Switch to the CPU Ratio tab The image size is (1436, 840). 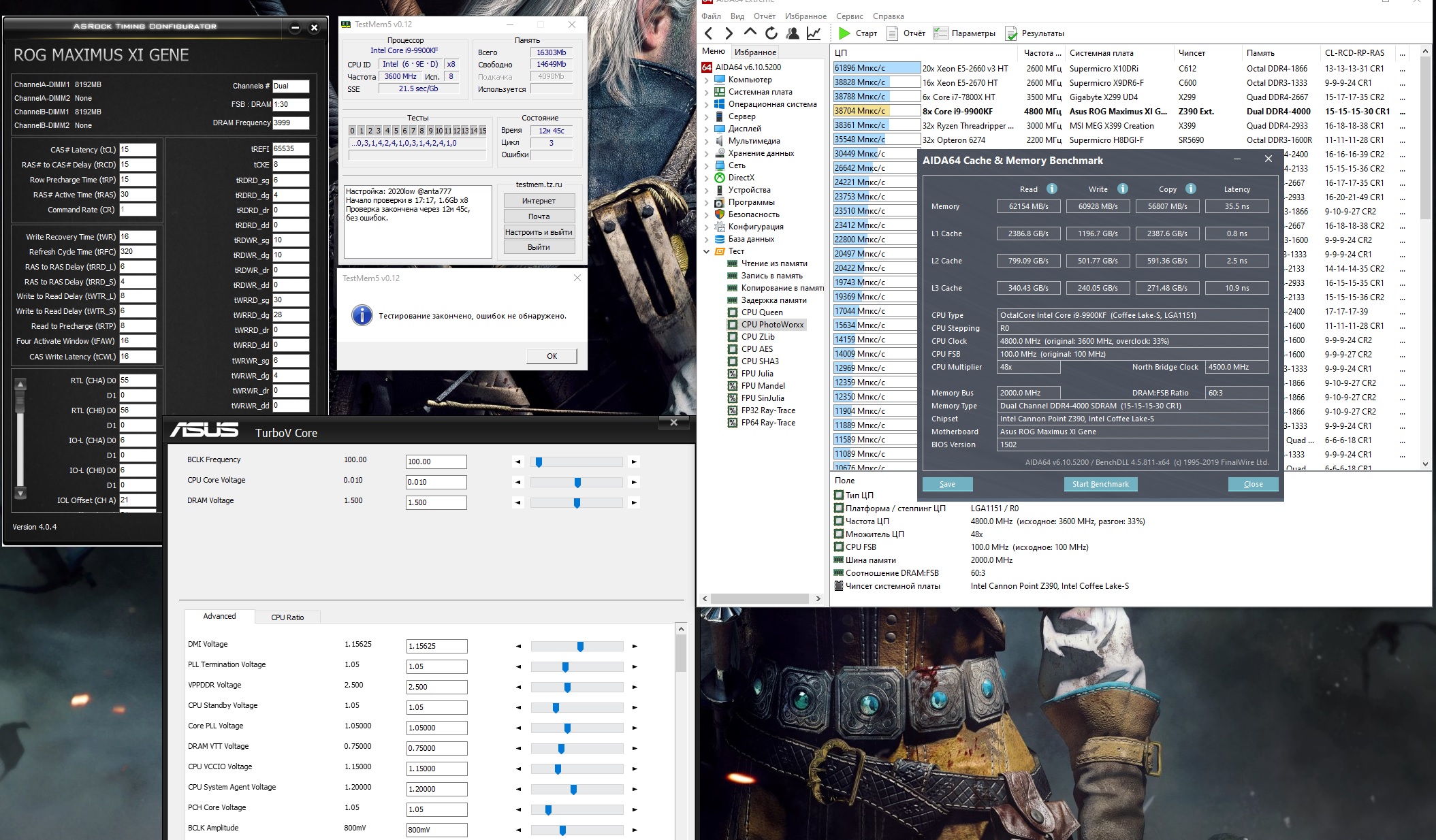point(287,617)
